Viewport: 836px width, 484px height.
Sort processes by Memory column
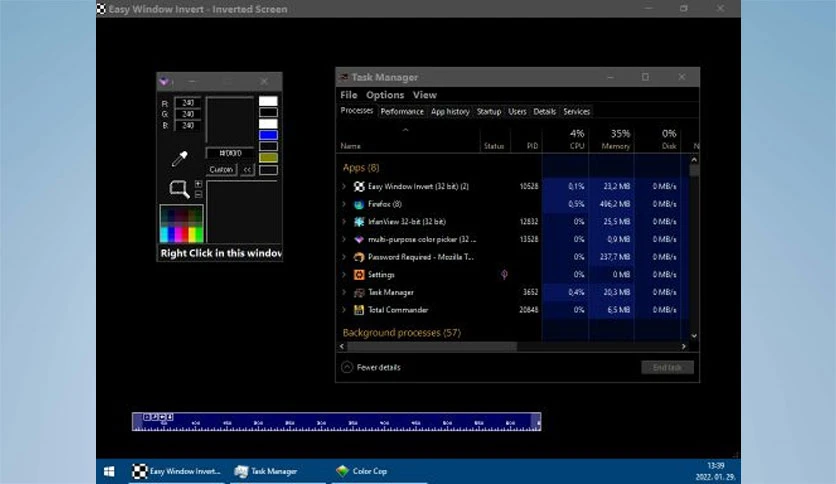click(x=612, y=139)
